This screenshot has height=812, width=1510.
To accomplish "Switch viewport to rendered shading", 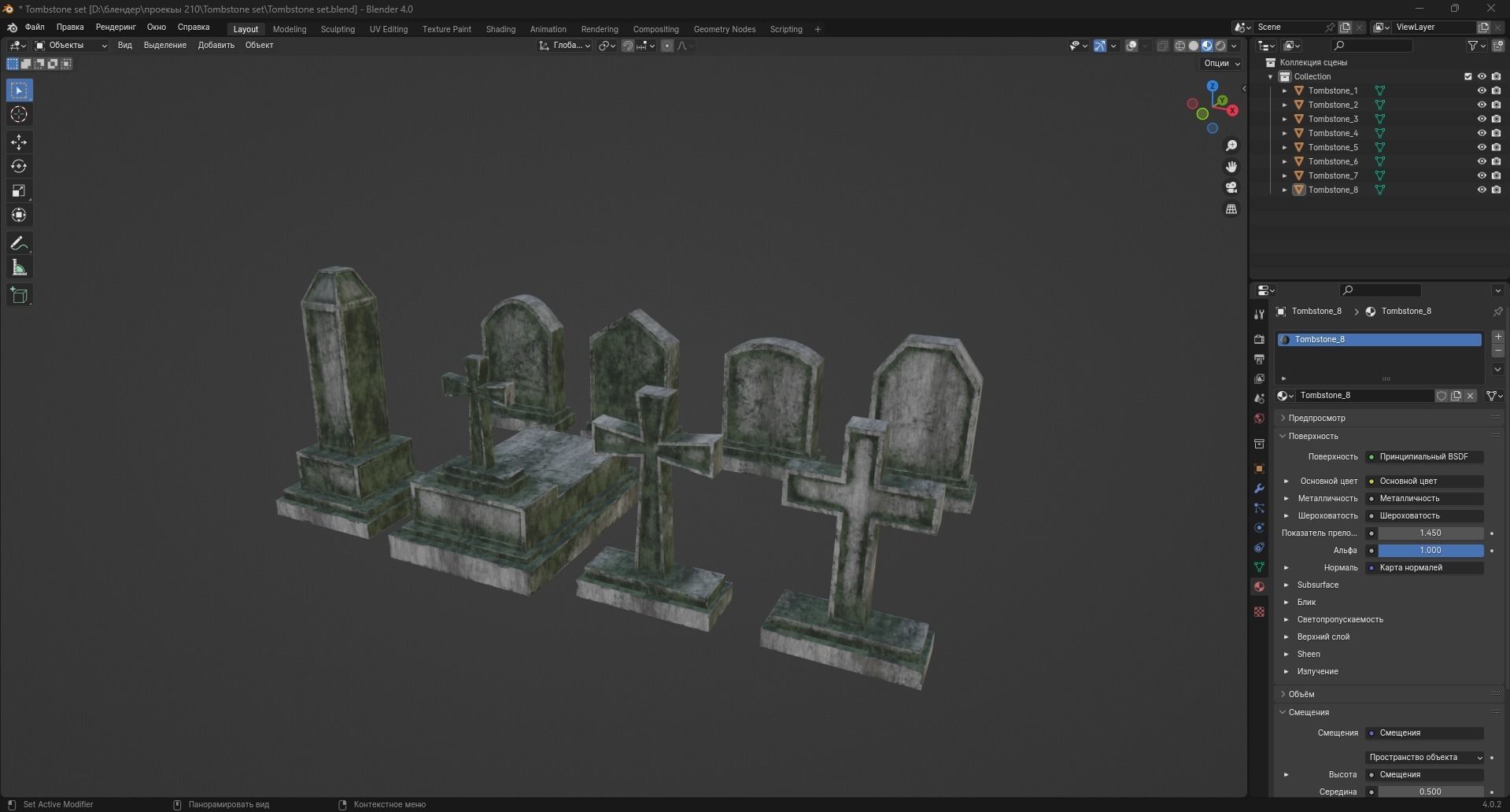I will (1220, 46).
